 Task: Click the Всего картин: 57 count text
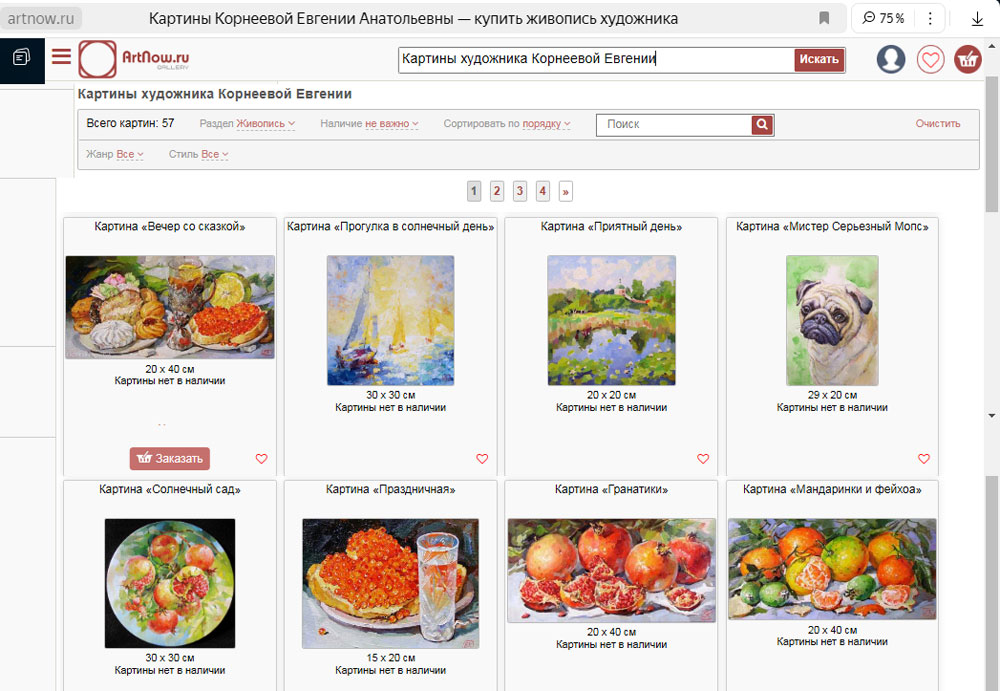tap(130, 123)
